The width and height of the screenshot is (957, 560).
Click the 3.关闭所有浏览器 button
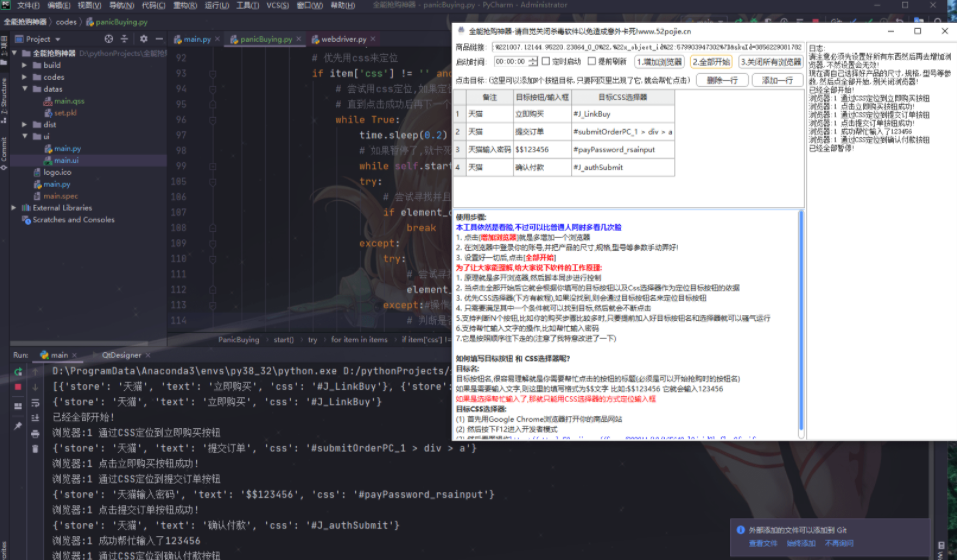pos(771,62)
